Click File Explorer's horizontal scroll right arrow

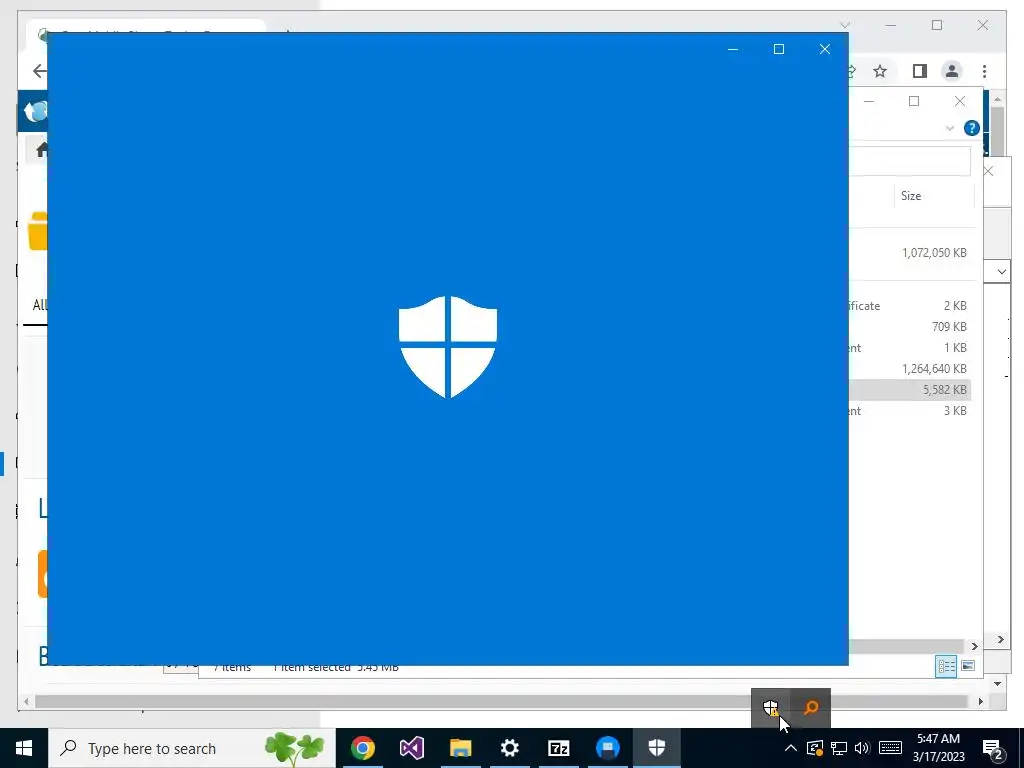click(974, 646)
